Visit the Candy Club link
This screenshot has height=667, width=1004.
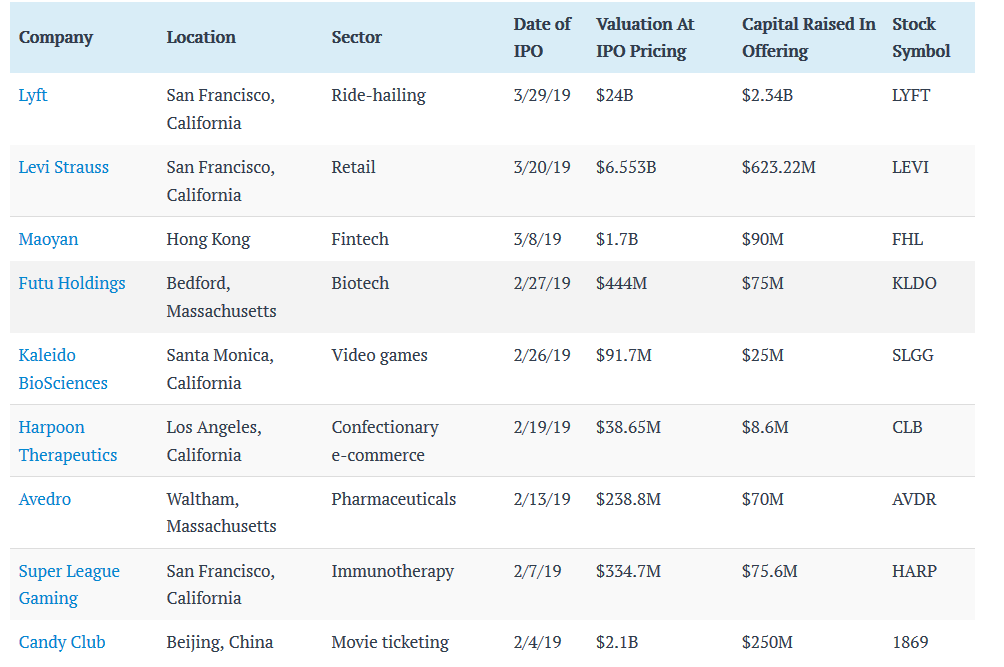tap(62, 643)
